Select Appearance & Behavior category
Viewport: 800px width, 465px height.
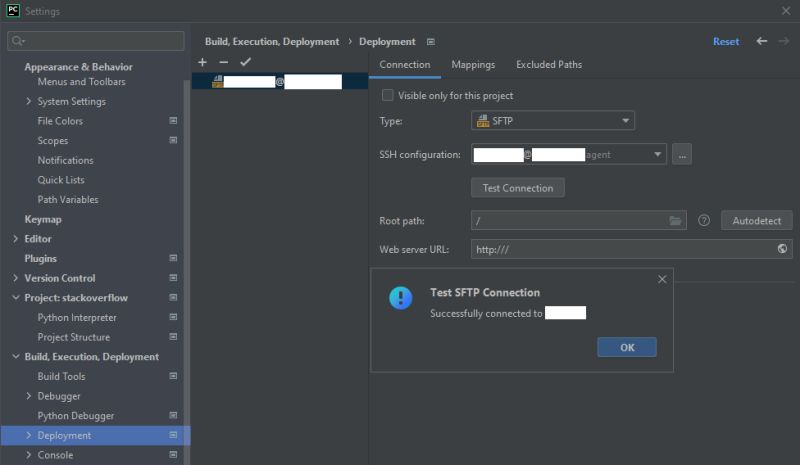(x=78, y=67)
